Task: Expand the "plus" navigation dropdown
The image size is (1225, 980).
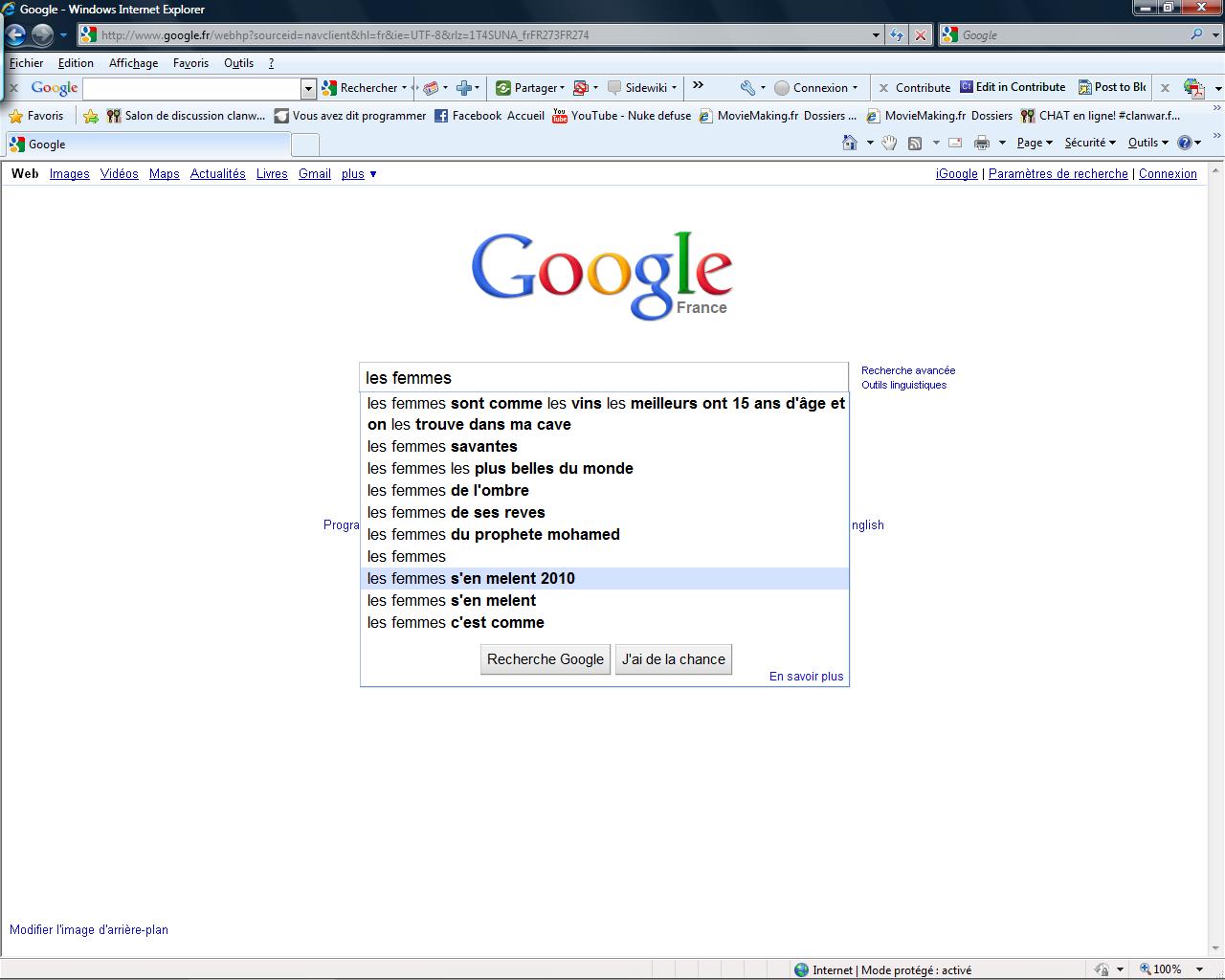Action: (x=359, y=174)
